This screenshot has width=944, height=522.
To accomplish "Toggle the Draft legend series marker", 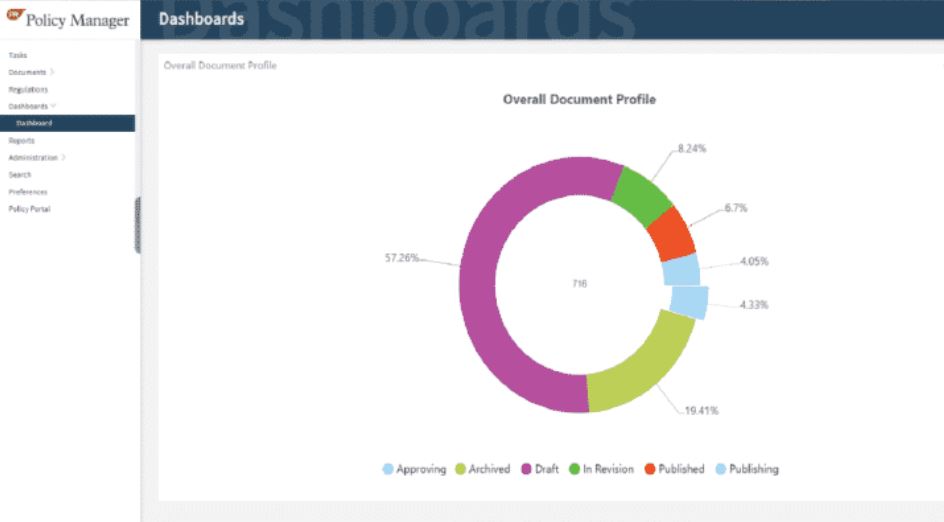I will [526, 469].
